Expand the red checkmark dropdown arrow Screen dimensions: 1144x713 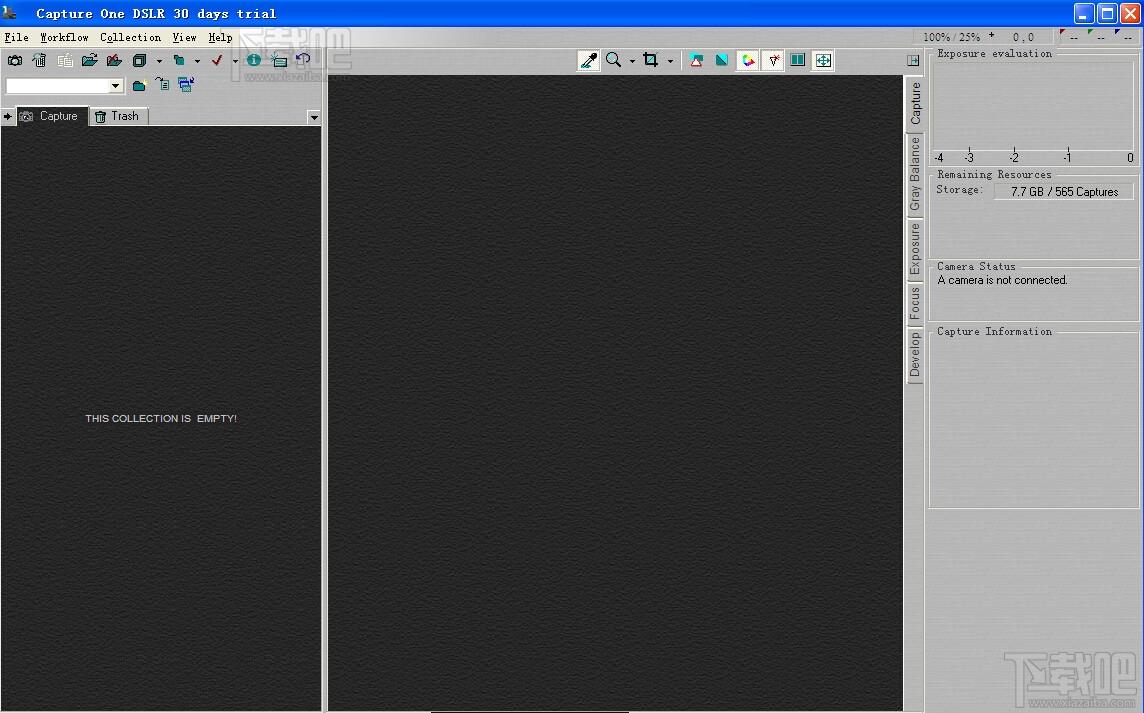235,61
